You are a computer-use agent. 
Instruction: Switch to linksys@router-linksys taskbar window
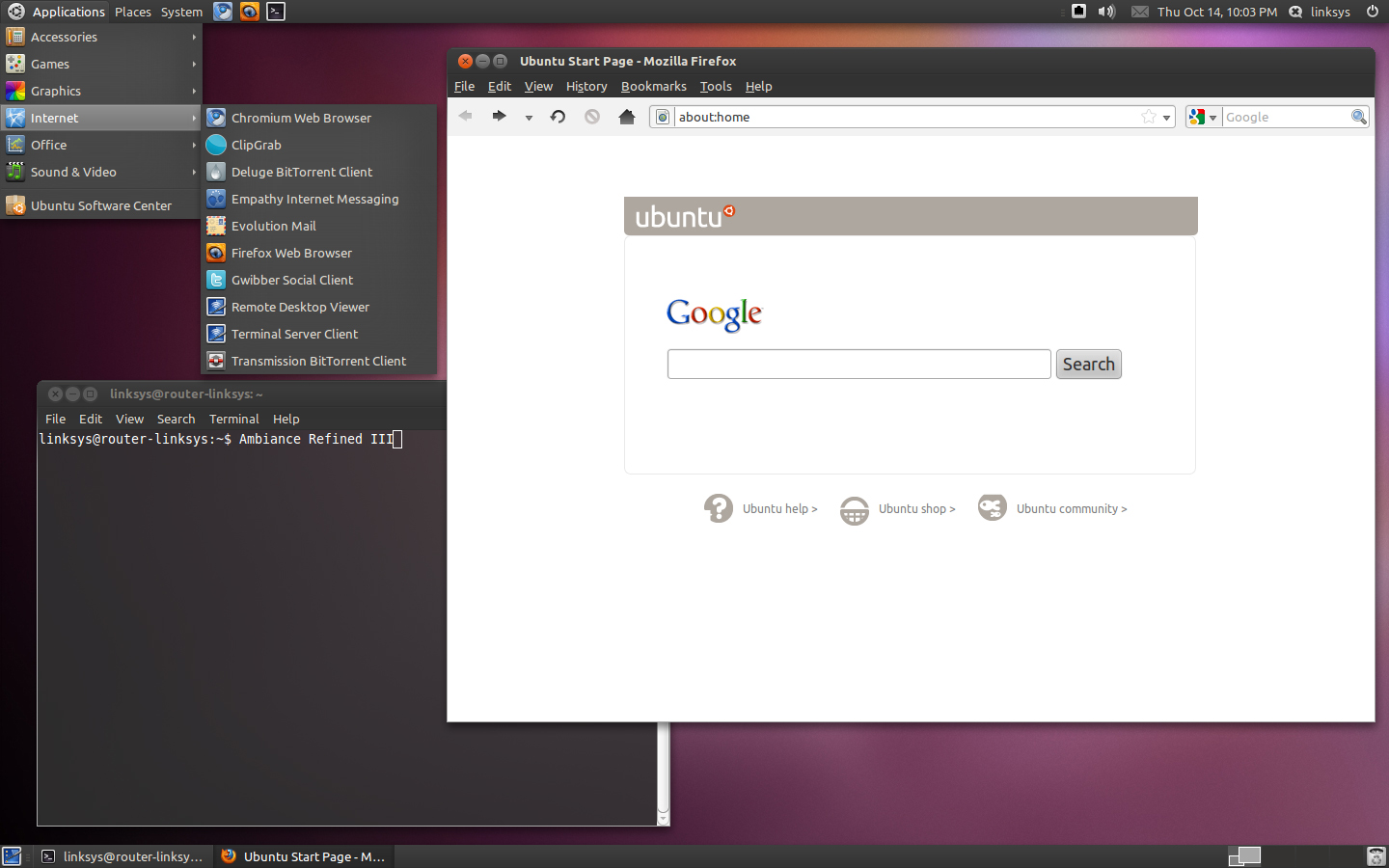(x=123, y=856)
